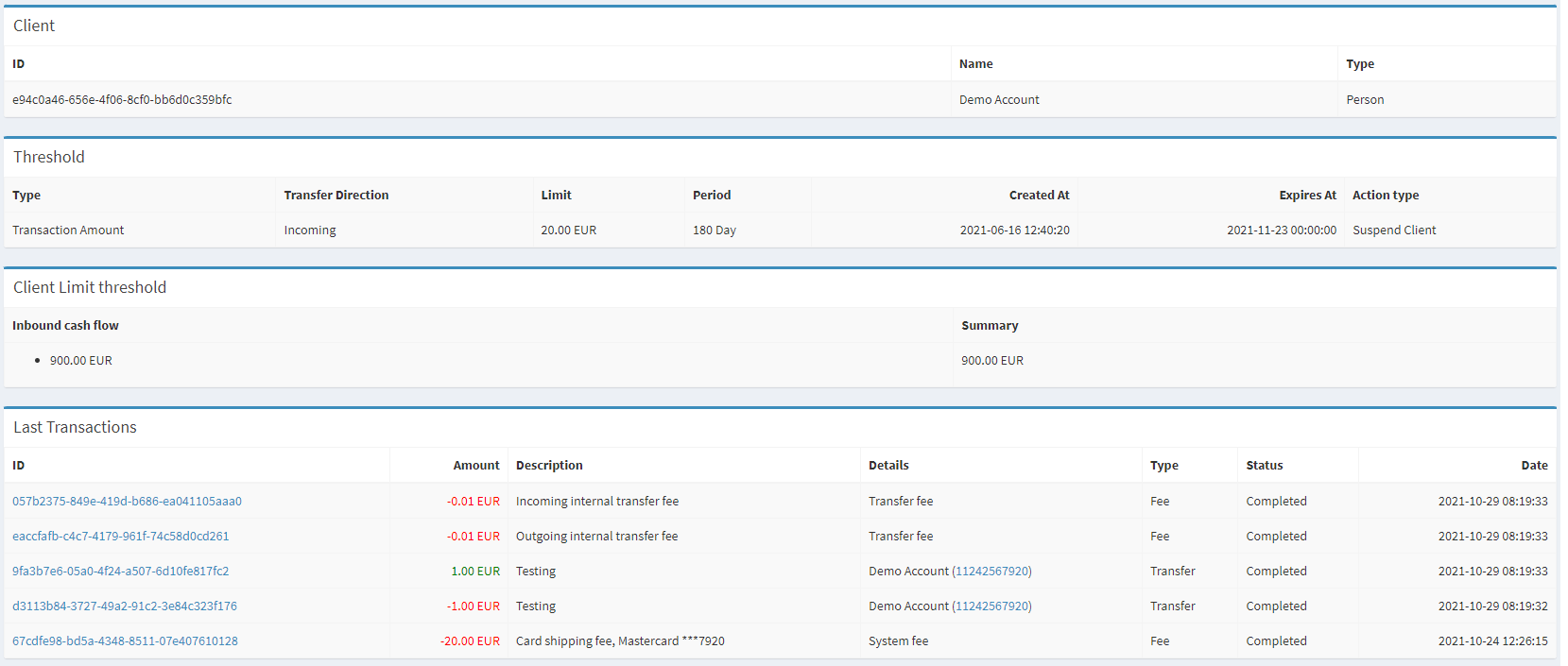Open transaction 9fa3b7e6-05a0-4f24-a507-6d10fe817fc2

[x=120, y=572]
